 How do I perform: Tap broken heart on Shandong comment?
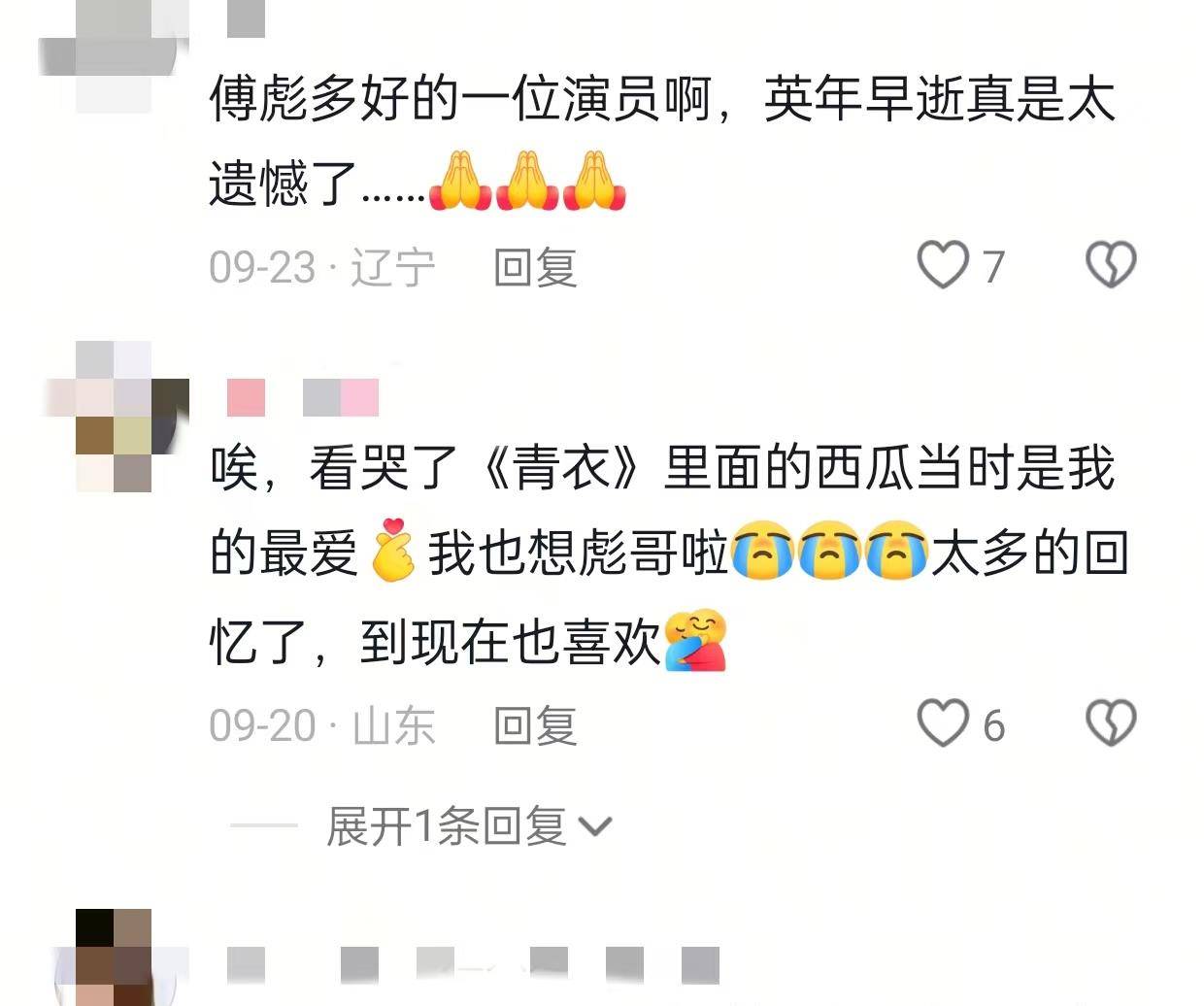click(x=1111, y=723)
